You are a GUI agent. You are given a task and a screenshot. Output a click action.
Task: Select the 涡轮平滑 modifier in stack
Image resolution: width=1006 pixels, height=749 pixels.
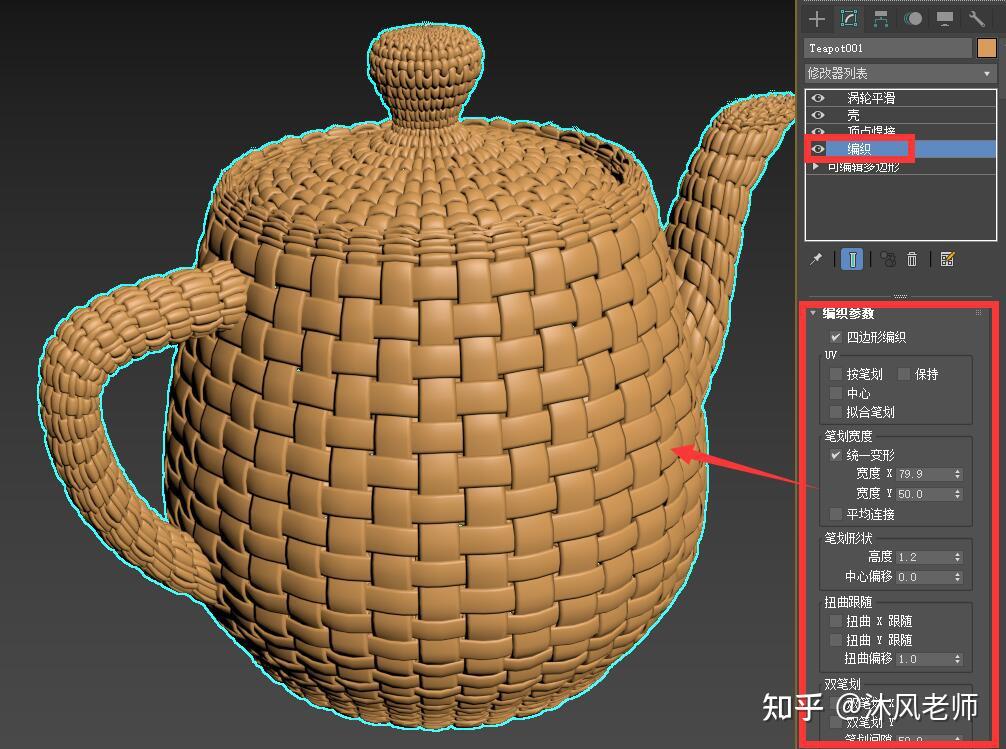(901, 98)
